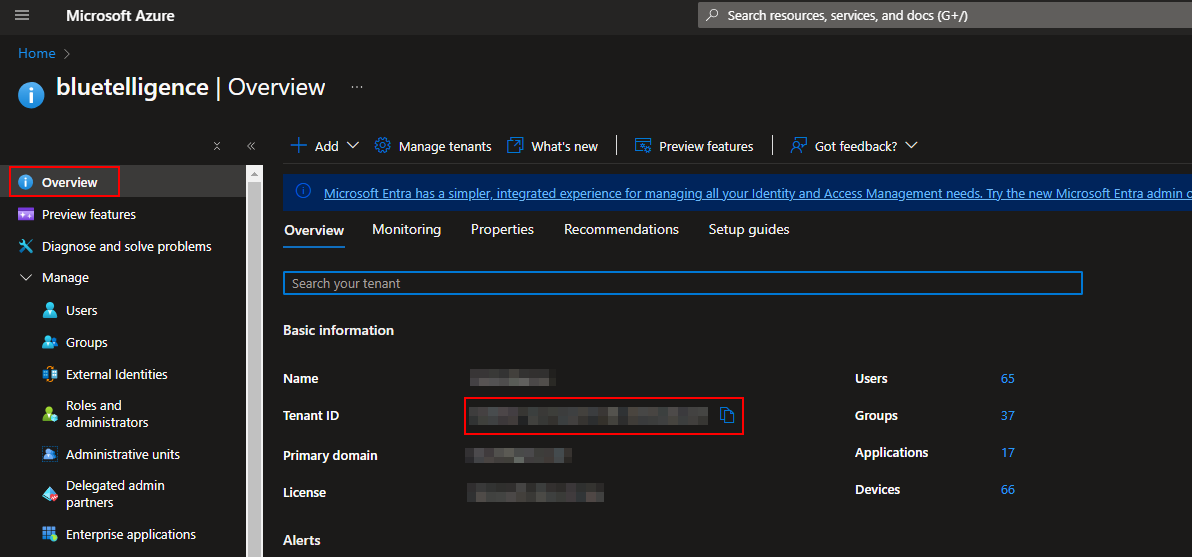Copy the Tenant ID to clipboard
The image size is (1192, 557).
click(x=727, y=415)
